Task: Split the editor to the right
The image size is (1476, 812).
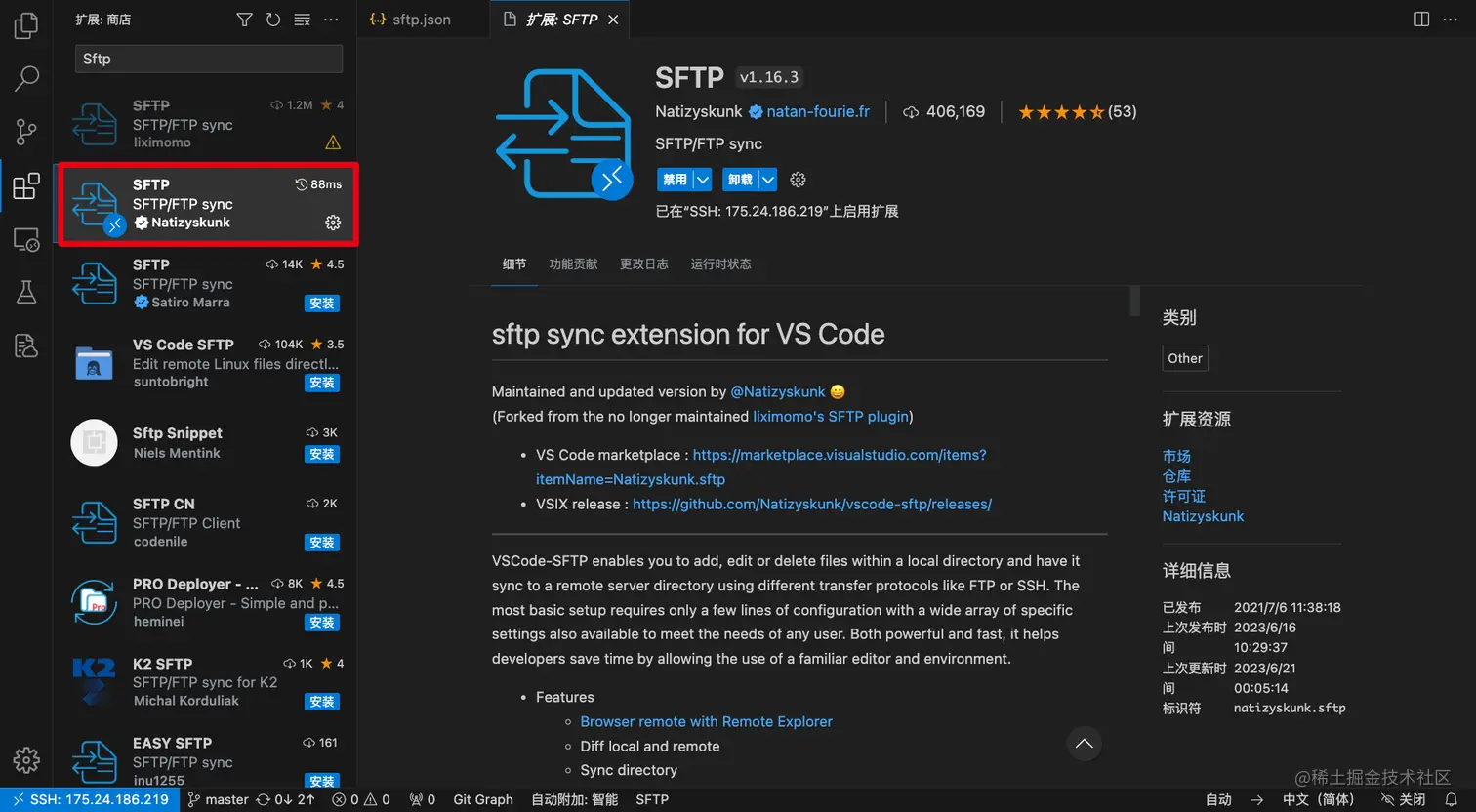Action: (x=1421, y=20)
